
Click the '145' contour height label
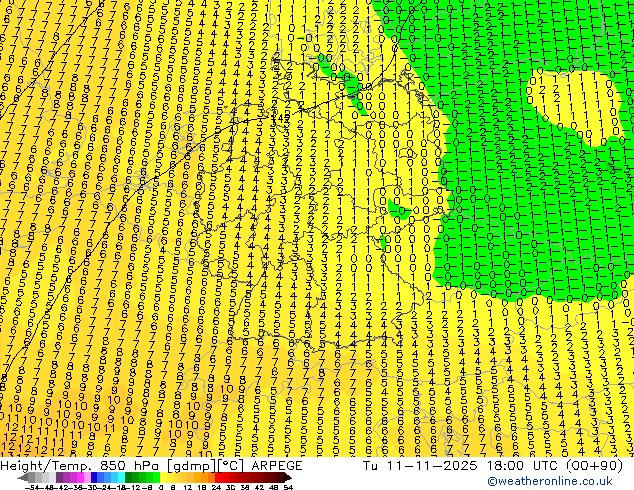tap(282, 118)
